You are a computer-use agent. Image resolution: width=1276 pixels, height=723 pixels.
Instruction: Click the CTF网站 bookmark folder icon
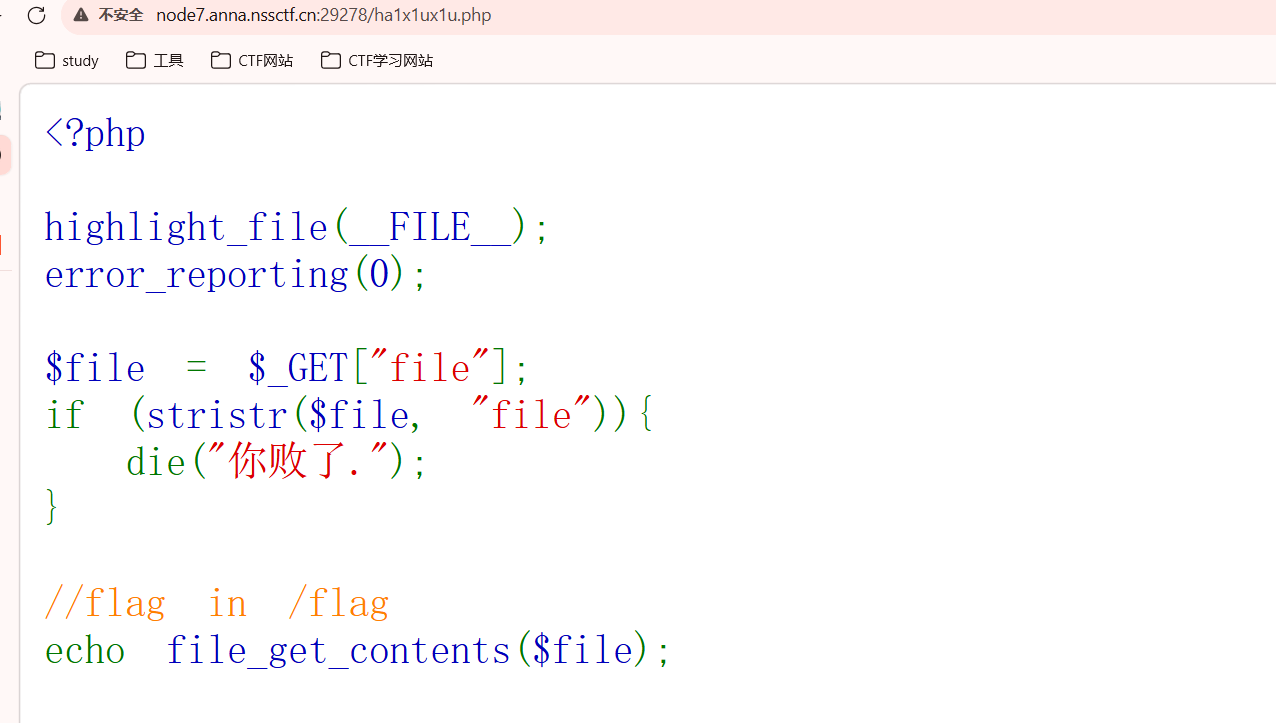click(220, 60)
